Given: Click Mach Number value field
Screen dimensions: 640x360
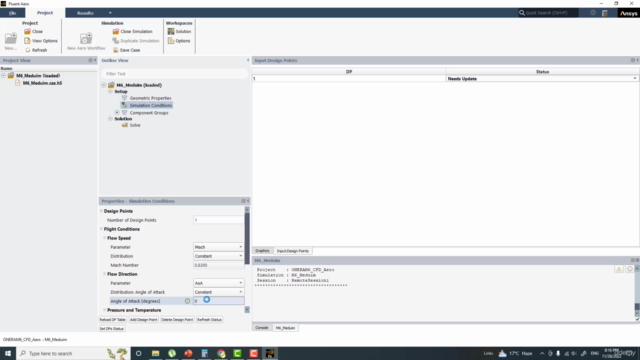Looking at the screenshot, I should click(x=218, y=265).
